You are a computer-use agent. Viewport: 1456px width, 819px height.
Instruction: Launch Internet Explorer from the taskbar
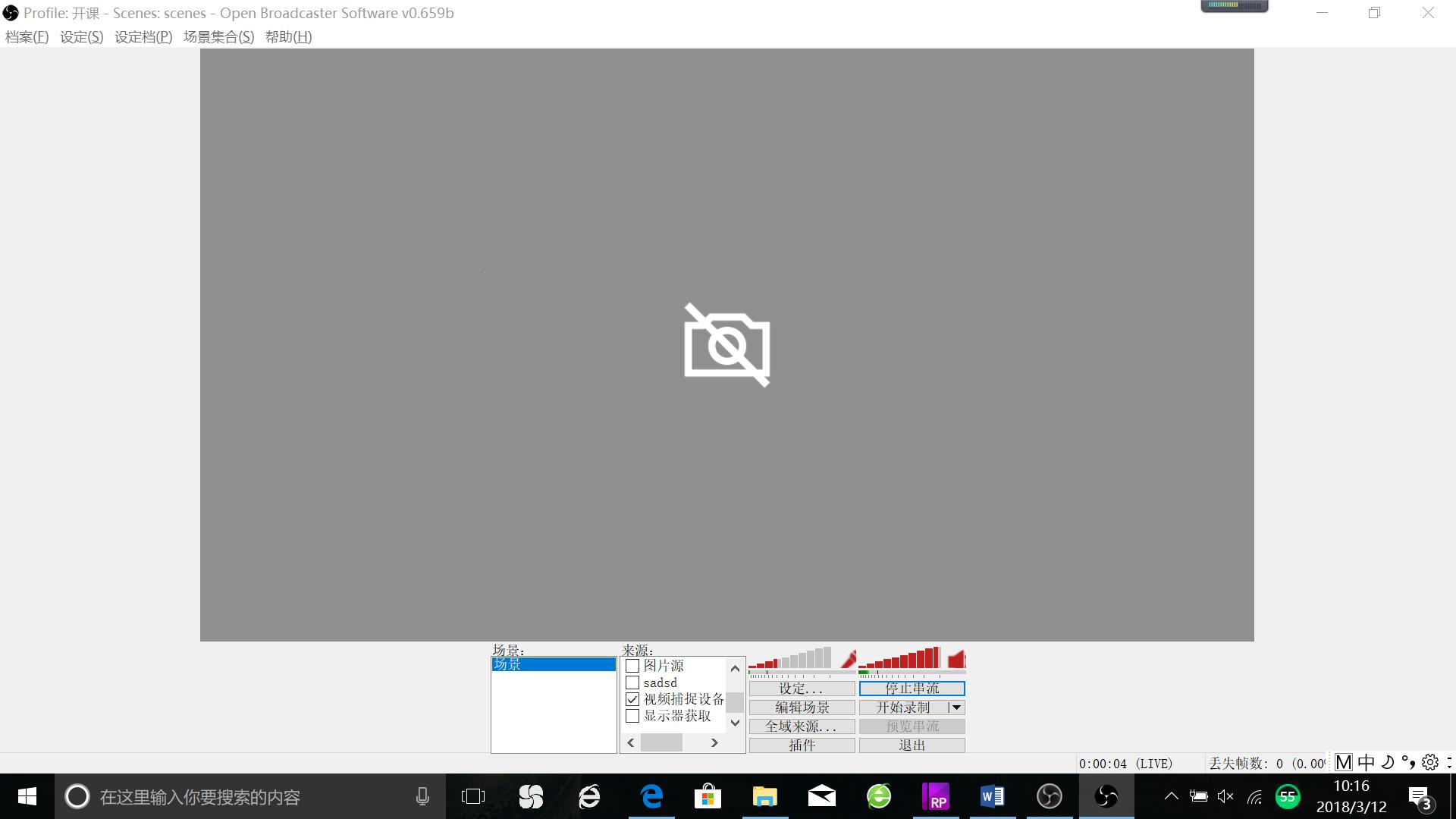590,796
